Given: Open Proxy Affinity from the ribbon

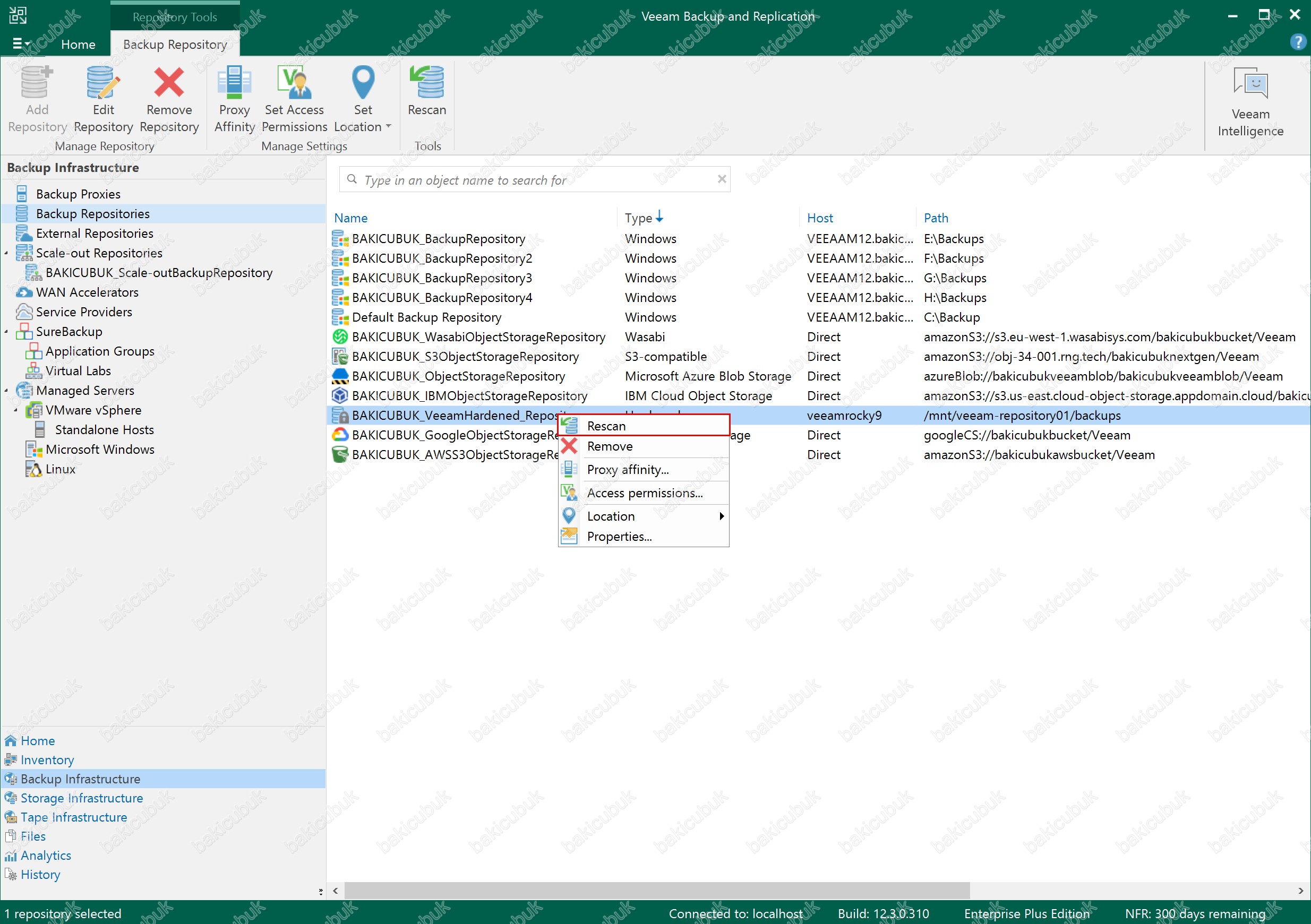Looking at the screenshot, I should (234, 99).
